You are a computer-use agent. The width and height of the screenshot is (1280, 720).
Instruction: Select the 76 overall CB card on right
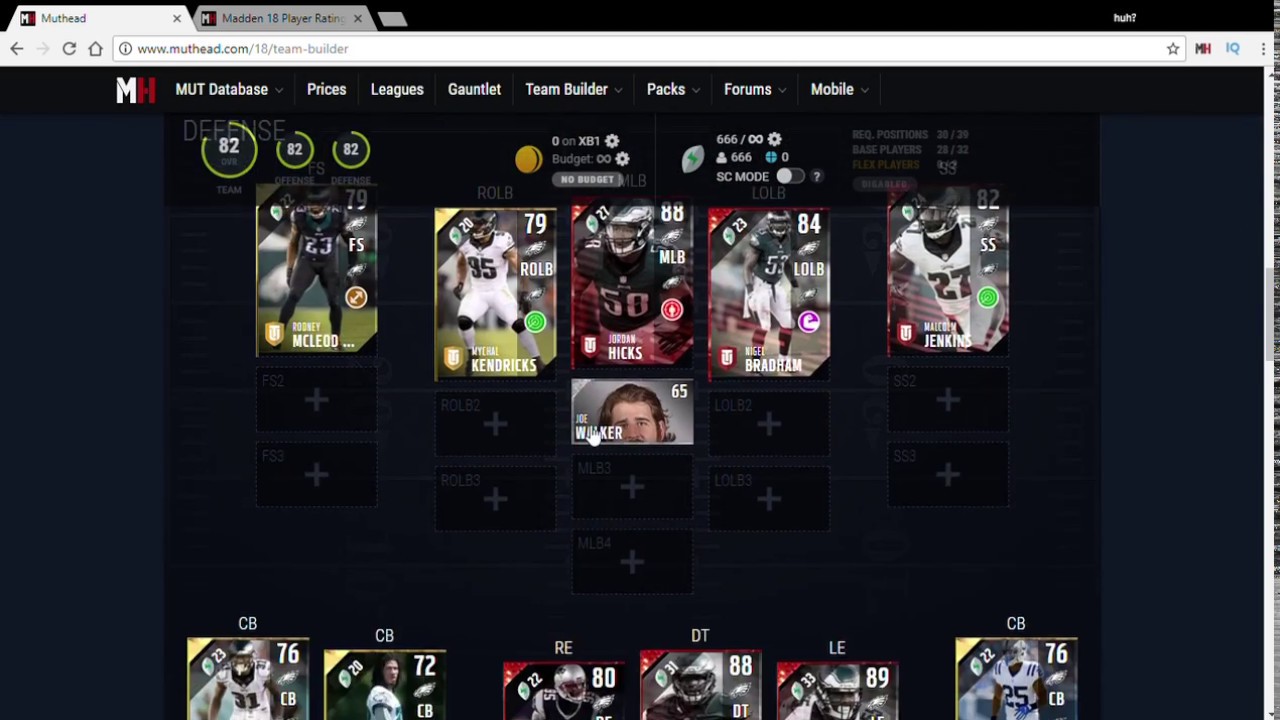(x=1016, y=678)
